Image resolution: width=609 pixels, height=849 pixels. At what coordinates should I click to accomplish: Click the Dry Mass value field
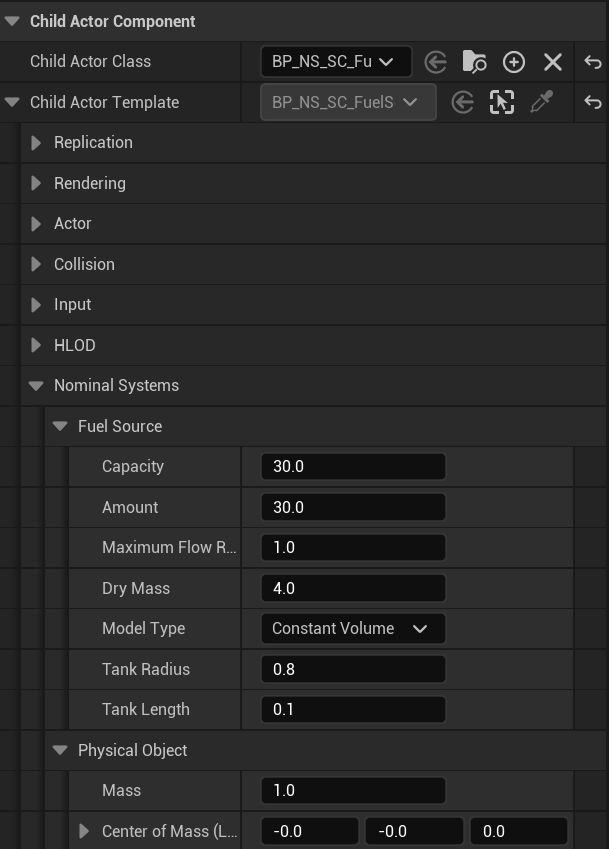353,588
